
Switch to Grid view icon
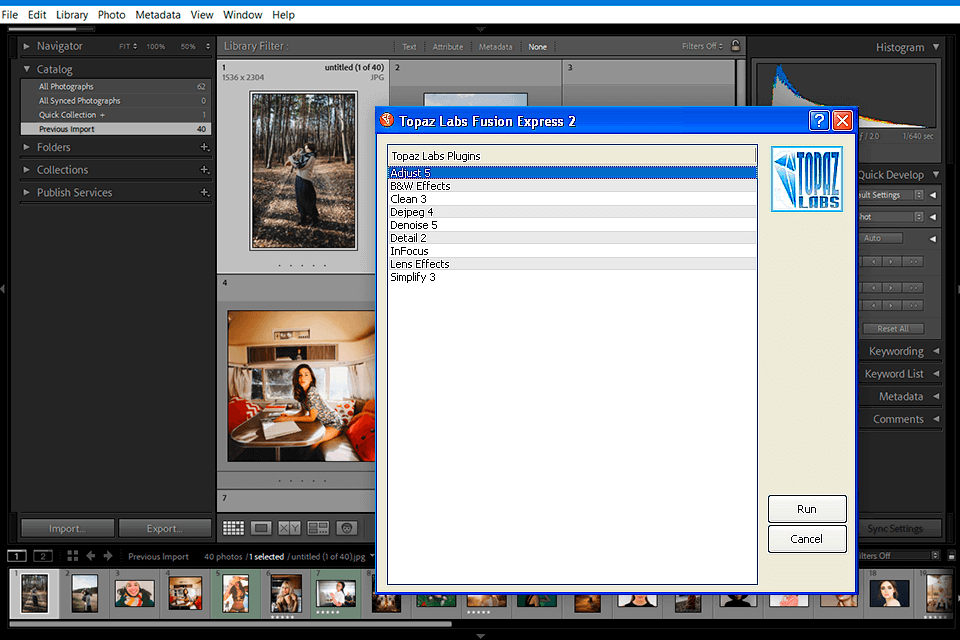233,528
